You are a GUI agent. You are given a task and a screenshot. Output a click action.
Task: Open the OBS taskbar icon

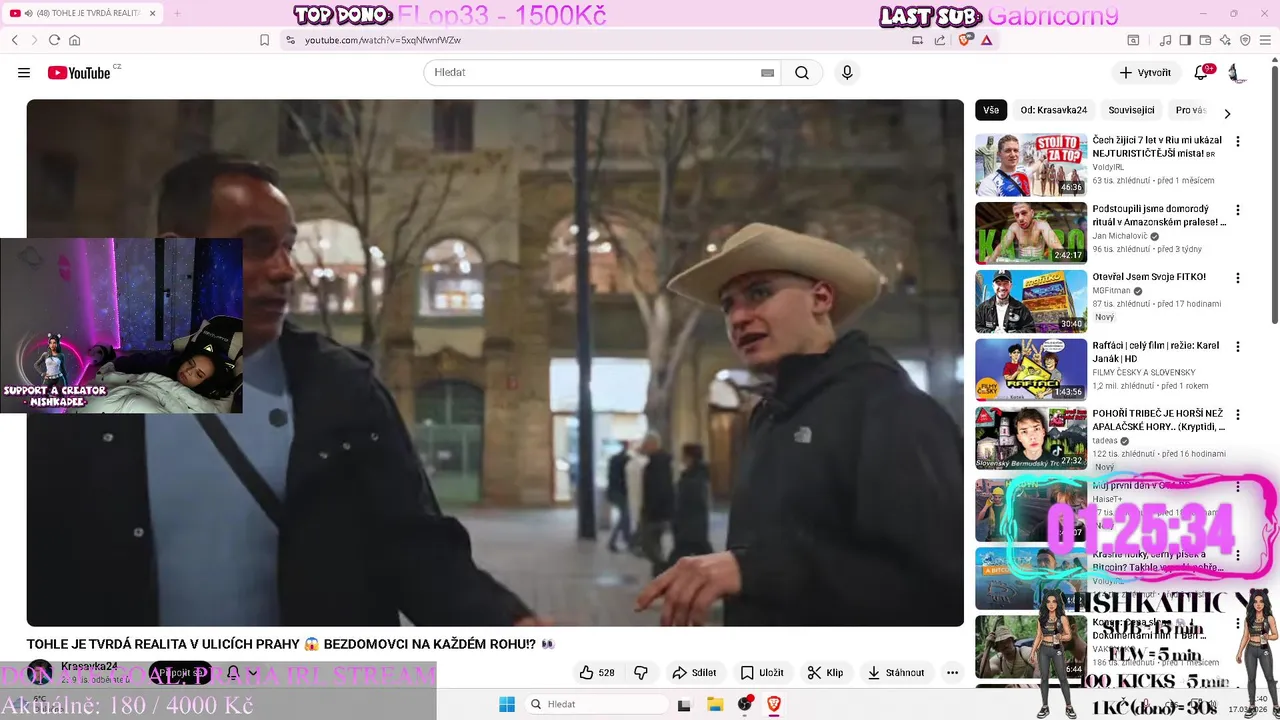coord(745,704)
